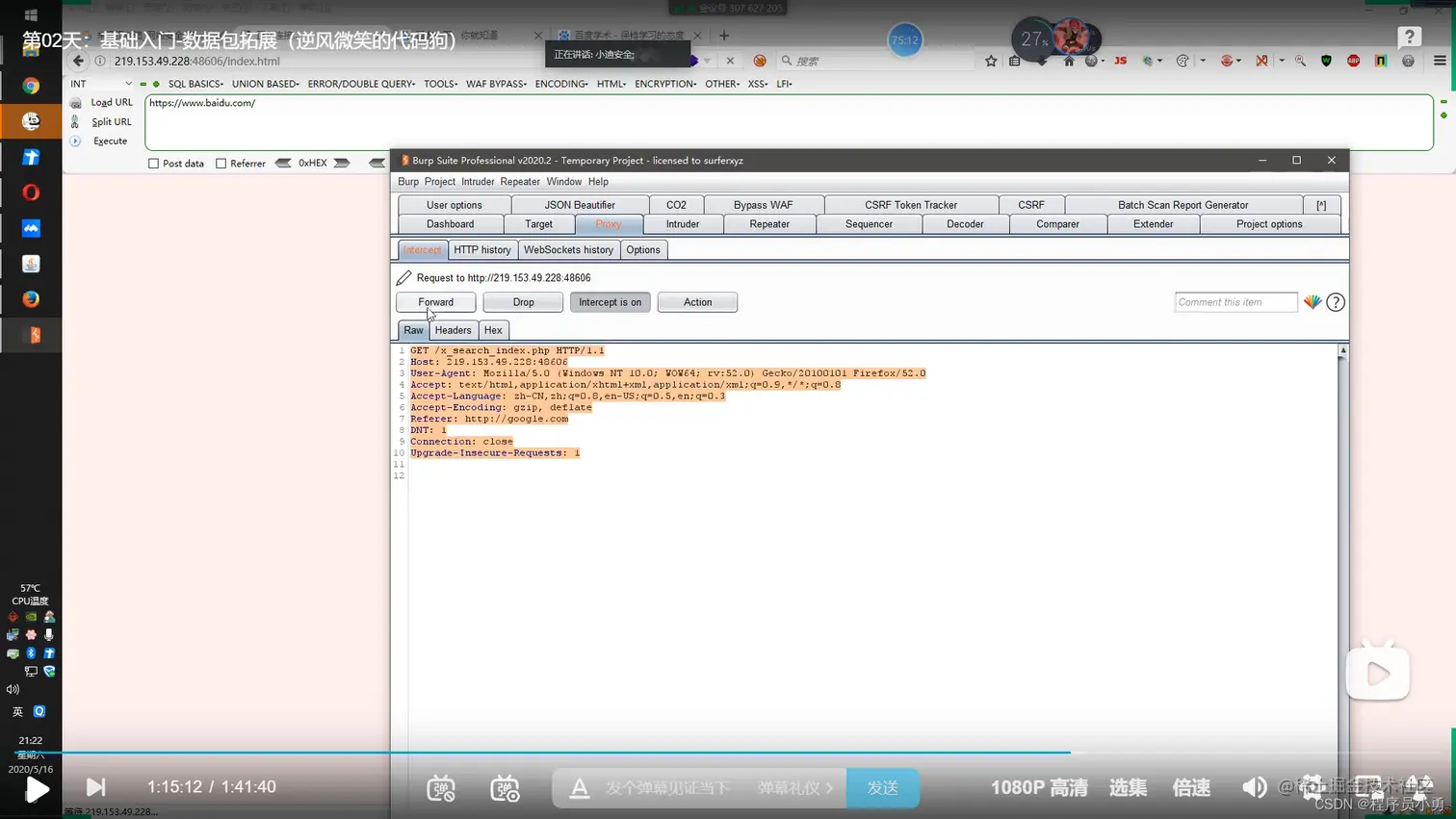The width and height of the screenshot is (1456, 819).
Task: Expand the ERROR/DOUBLE QUERY dropdown
Action: pyautogui.click(x=361, y=84)
